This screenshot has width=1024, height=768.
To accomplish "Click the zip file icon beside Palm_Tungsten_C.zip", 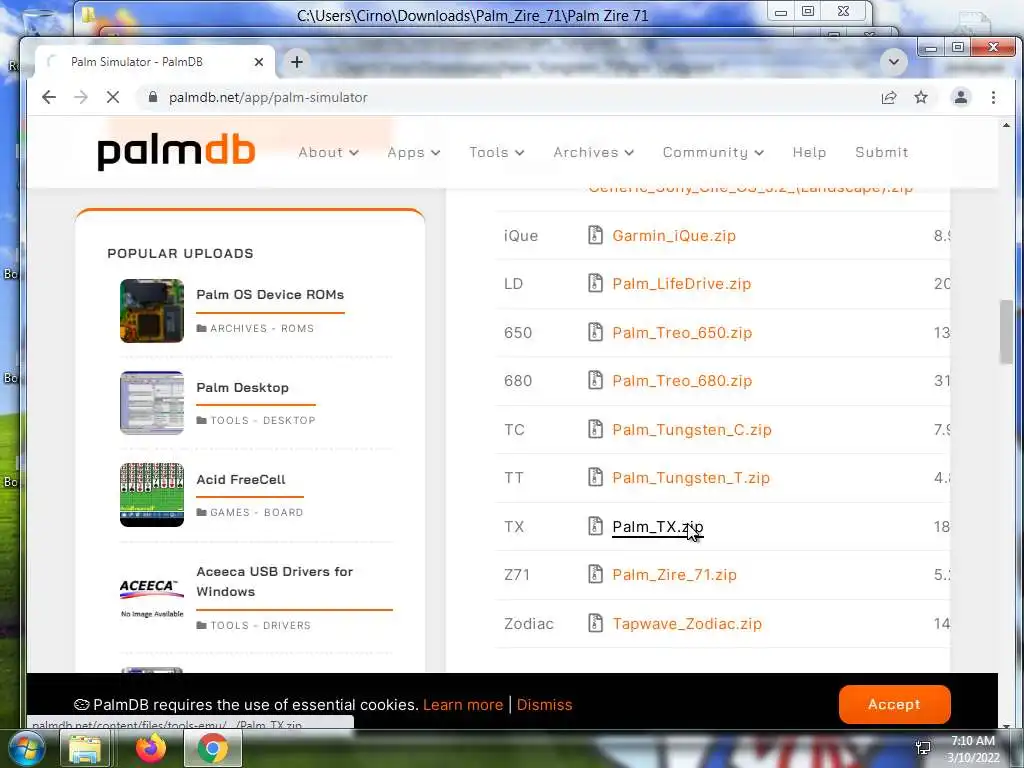I will pos(595,429).
